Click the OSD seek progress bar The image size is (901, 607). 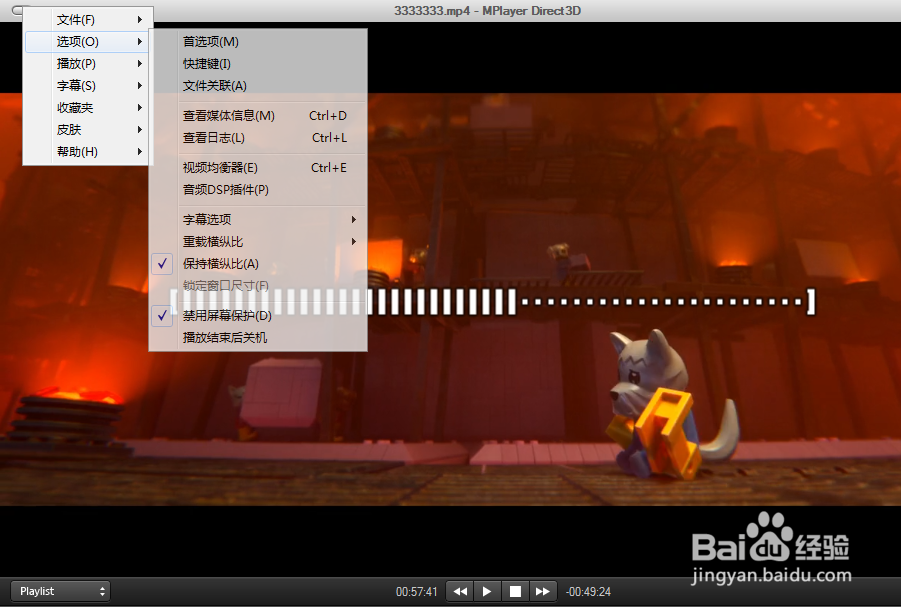493,302
